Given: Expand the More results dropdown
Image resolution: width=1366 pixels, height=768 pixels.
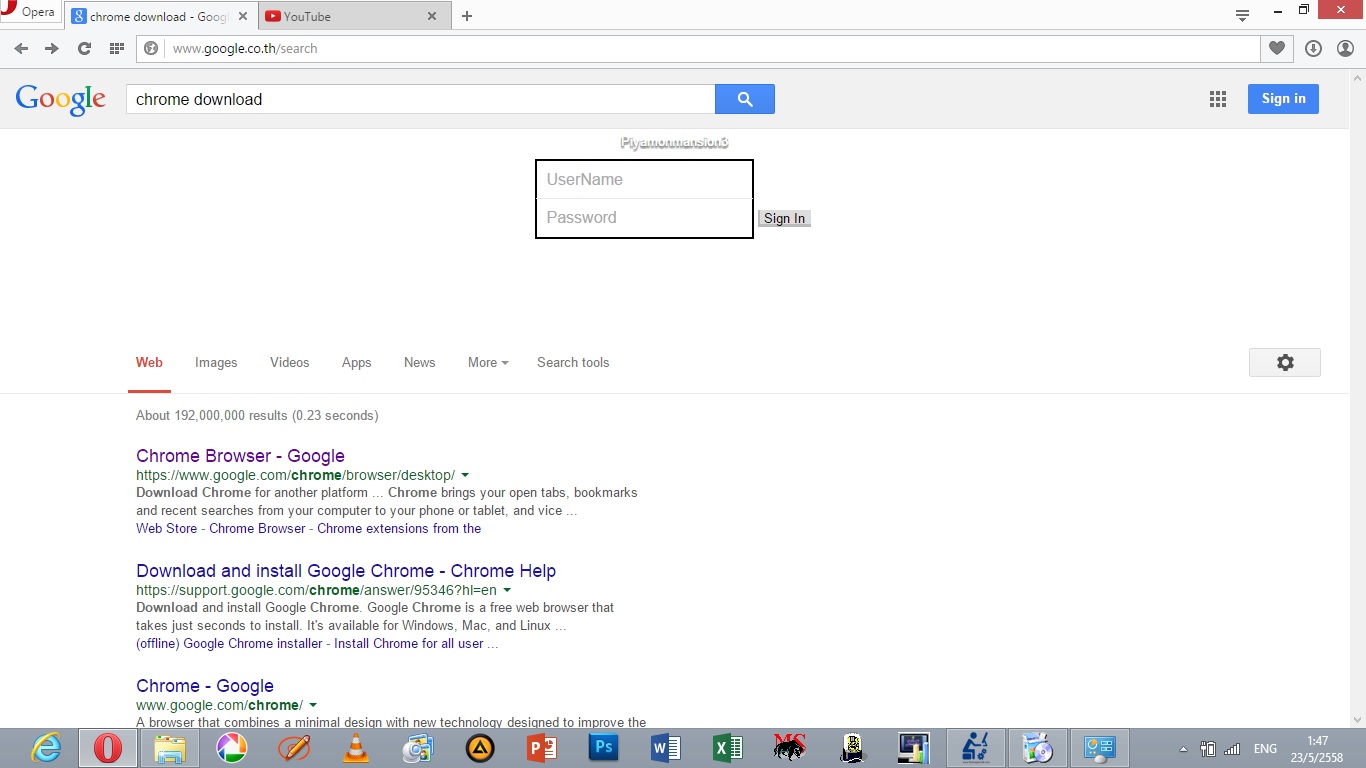Looking at the screenshot, I should pyautogui.click(x=488, y=363).
